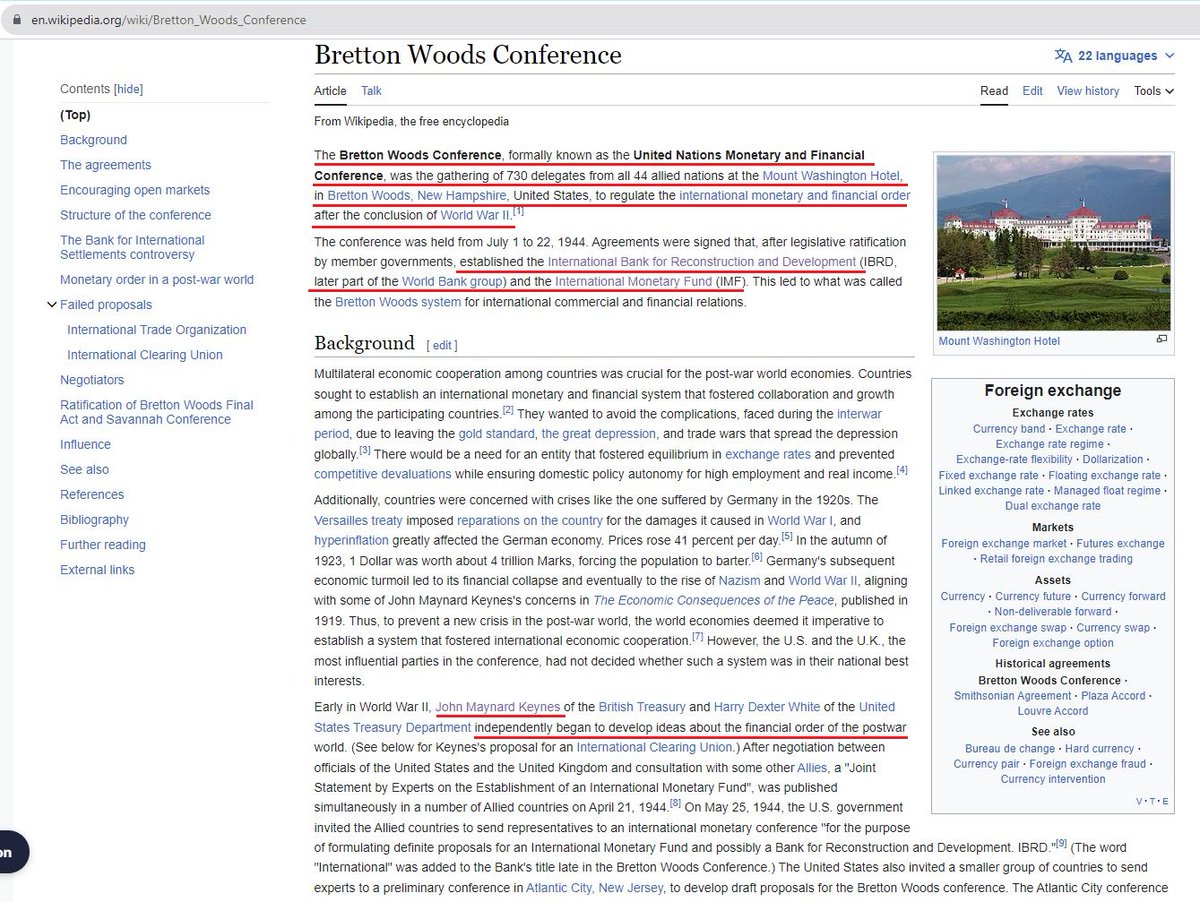The image size is (1200, 902).
Task: Go to External links section
Action: click(x=97, y=570)
